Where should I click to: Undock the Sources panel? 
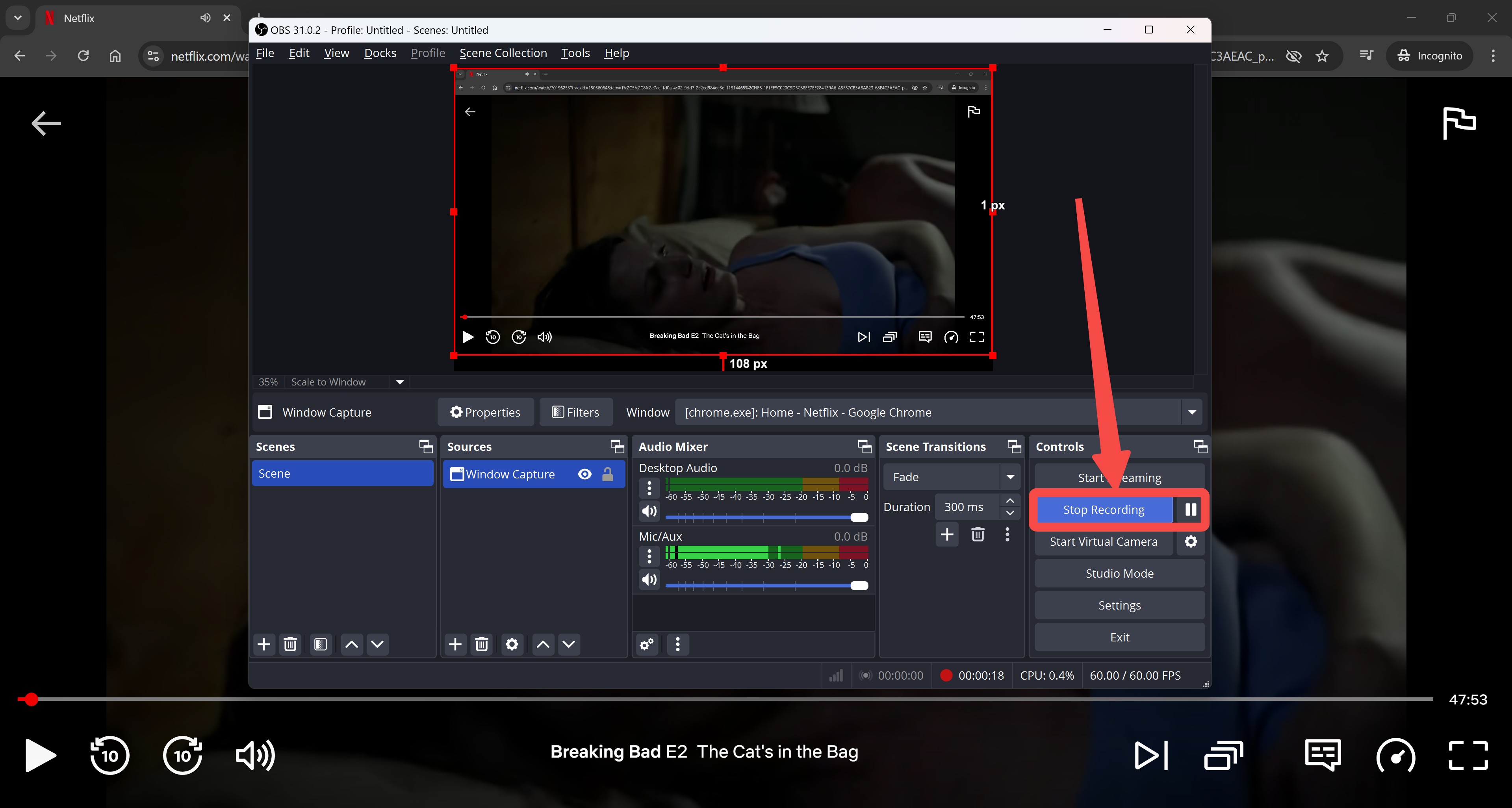click(x=617, y=447)
